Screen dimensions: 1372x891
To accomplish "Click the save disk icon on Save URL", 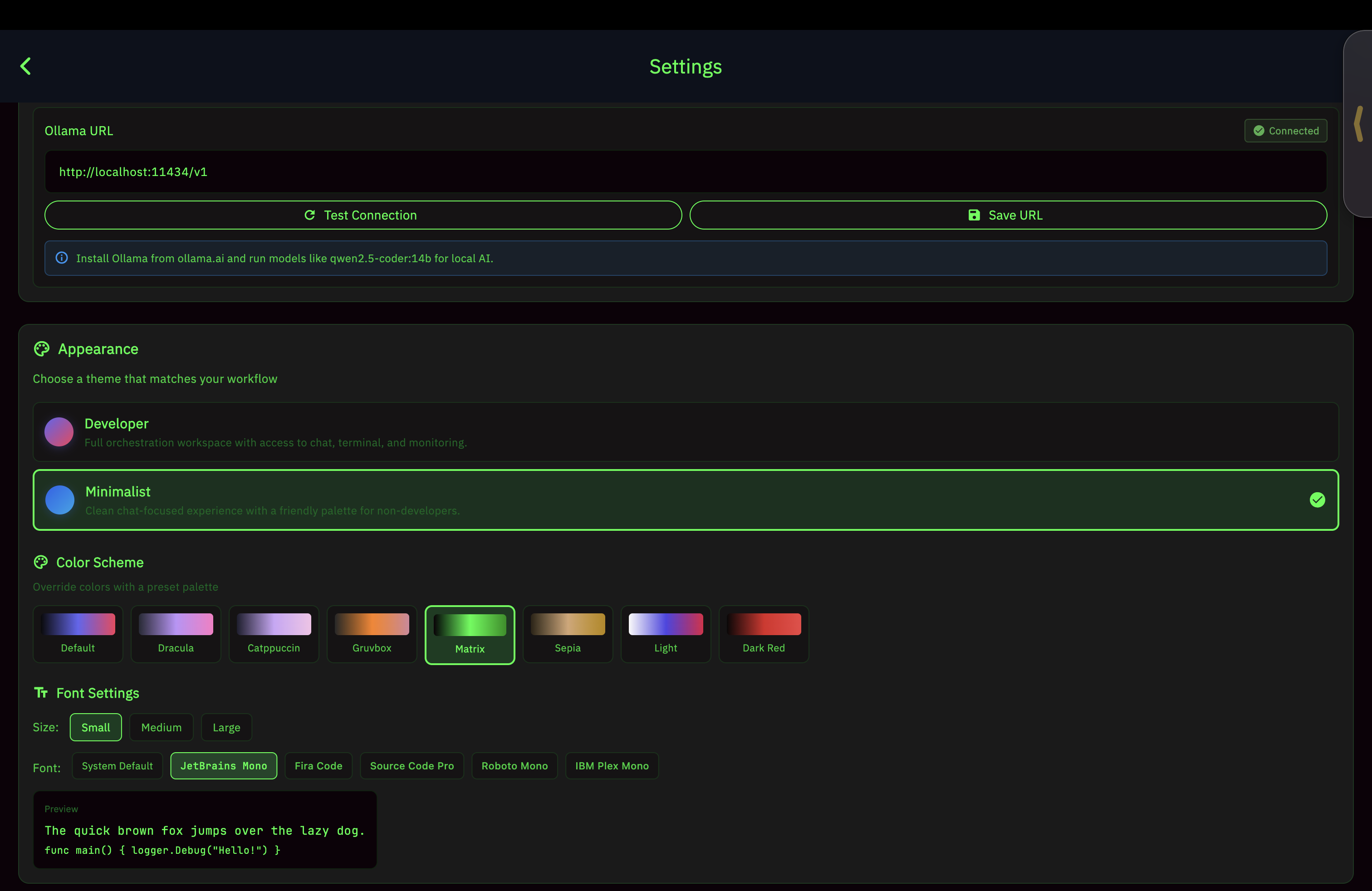I will click(x=974, y=215).
